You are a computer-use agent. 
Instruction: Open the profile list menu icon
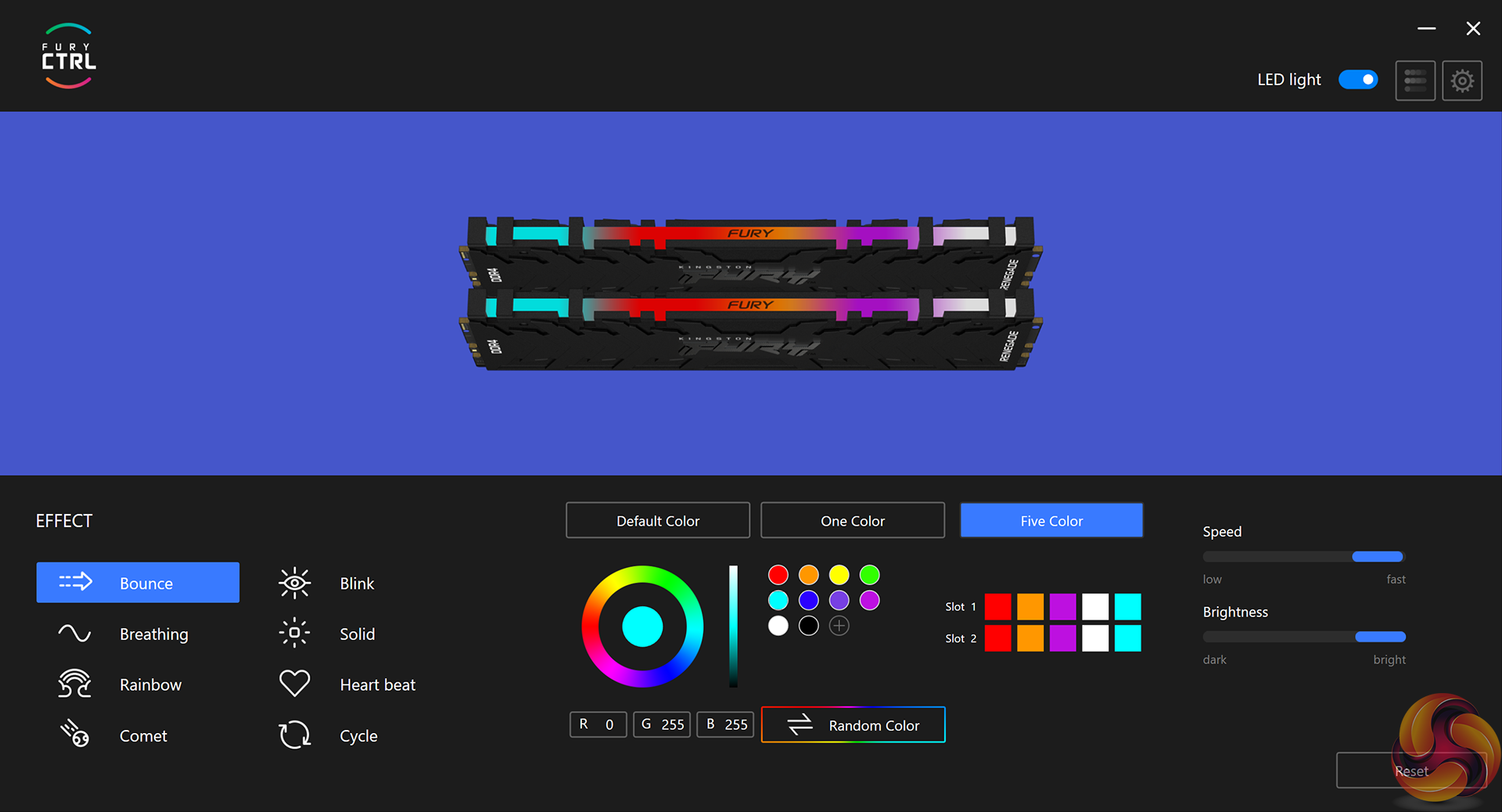1415,81
